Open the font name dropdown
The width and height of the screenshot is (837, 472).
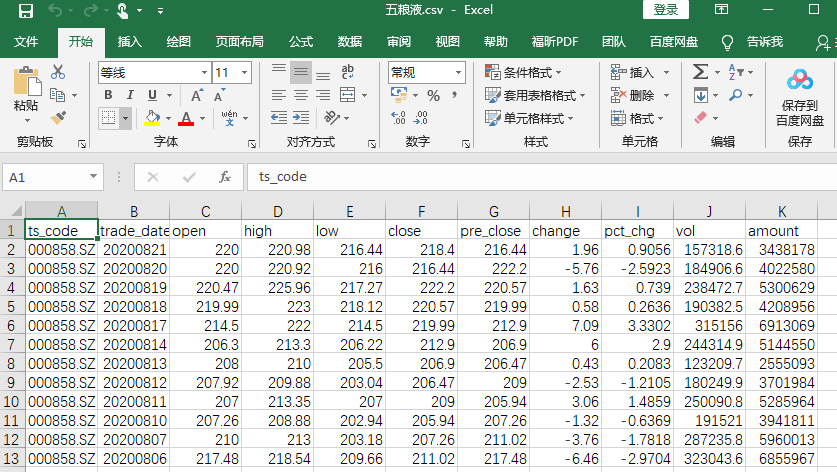[204, 73]
